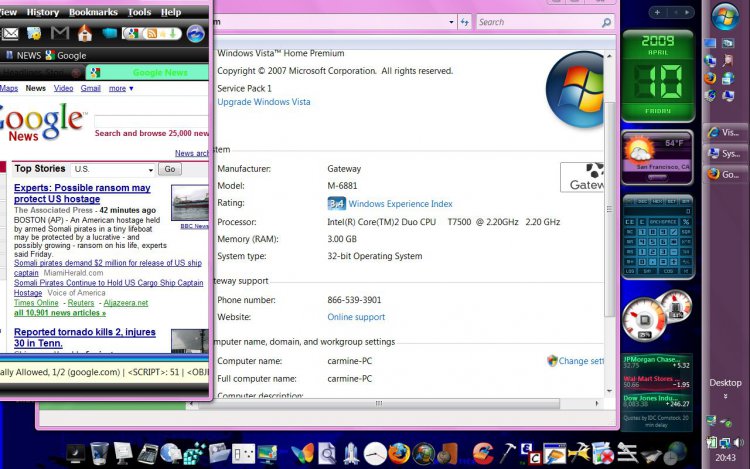Viewport: 750px width, 469px height.
Task: Click the plus button to add sidebar gadgets
Action: click(657, 12)
